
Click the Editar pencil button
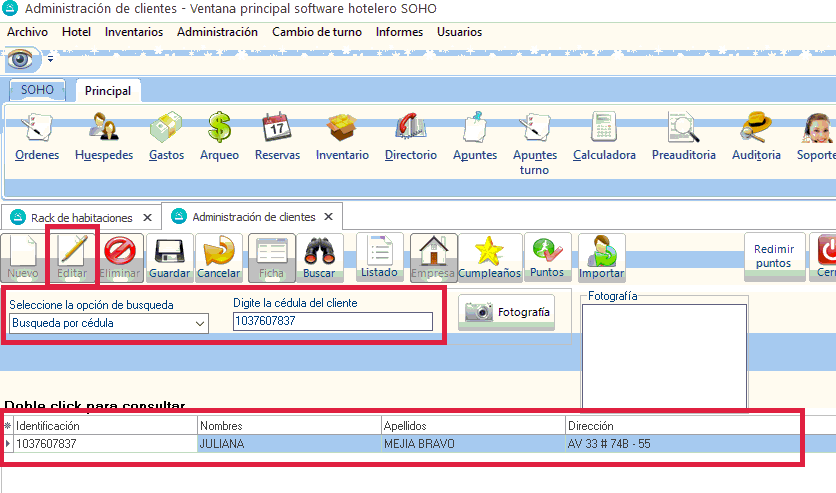pos(72,257)
